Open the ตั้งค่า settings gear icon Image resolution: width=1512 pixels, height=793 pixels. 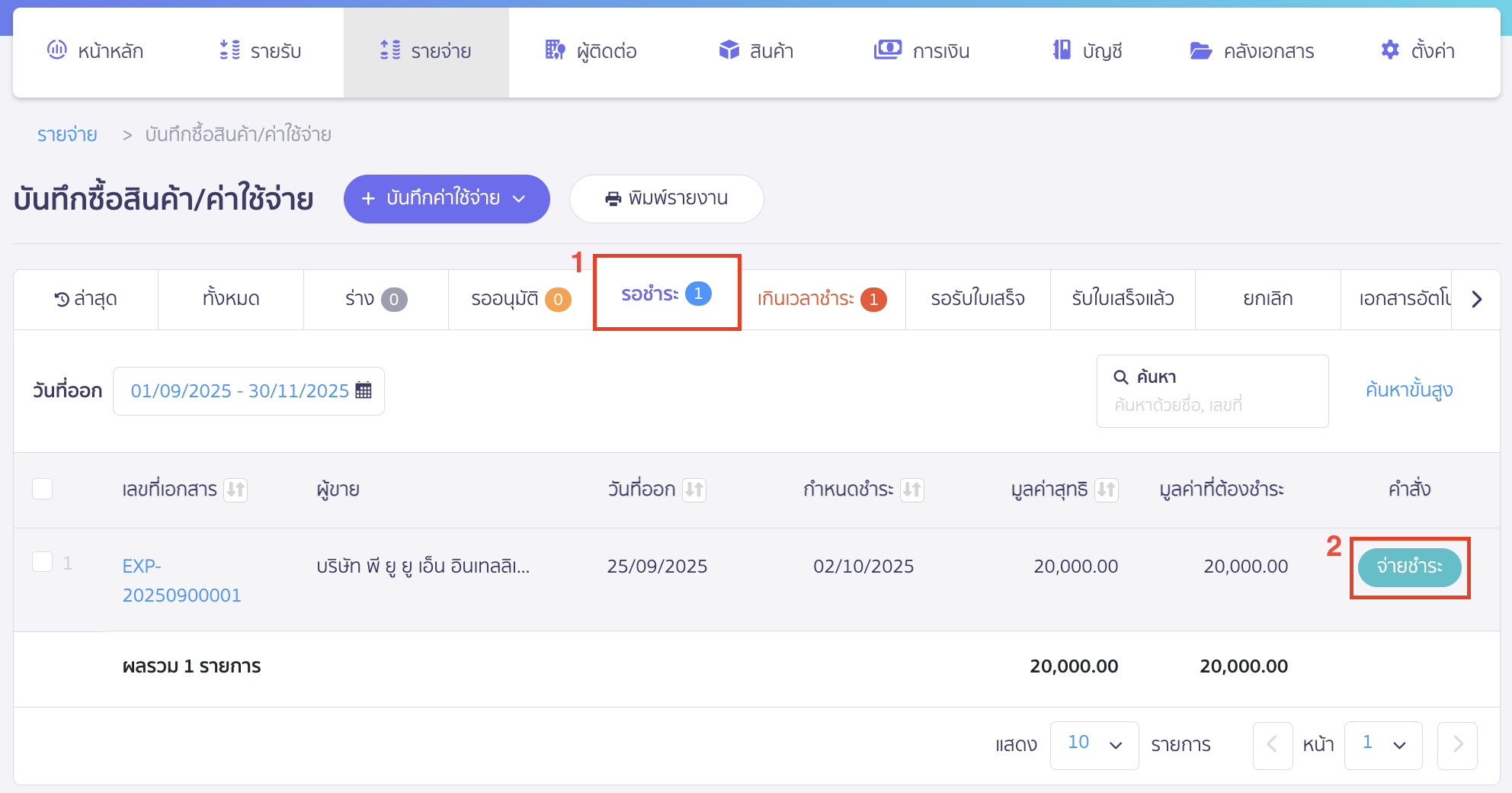(1390, 50)
